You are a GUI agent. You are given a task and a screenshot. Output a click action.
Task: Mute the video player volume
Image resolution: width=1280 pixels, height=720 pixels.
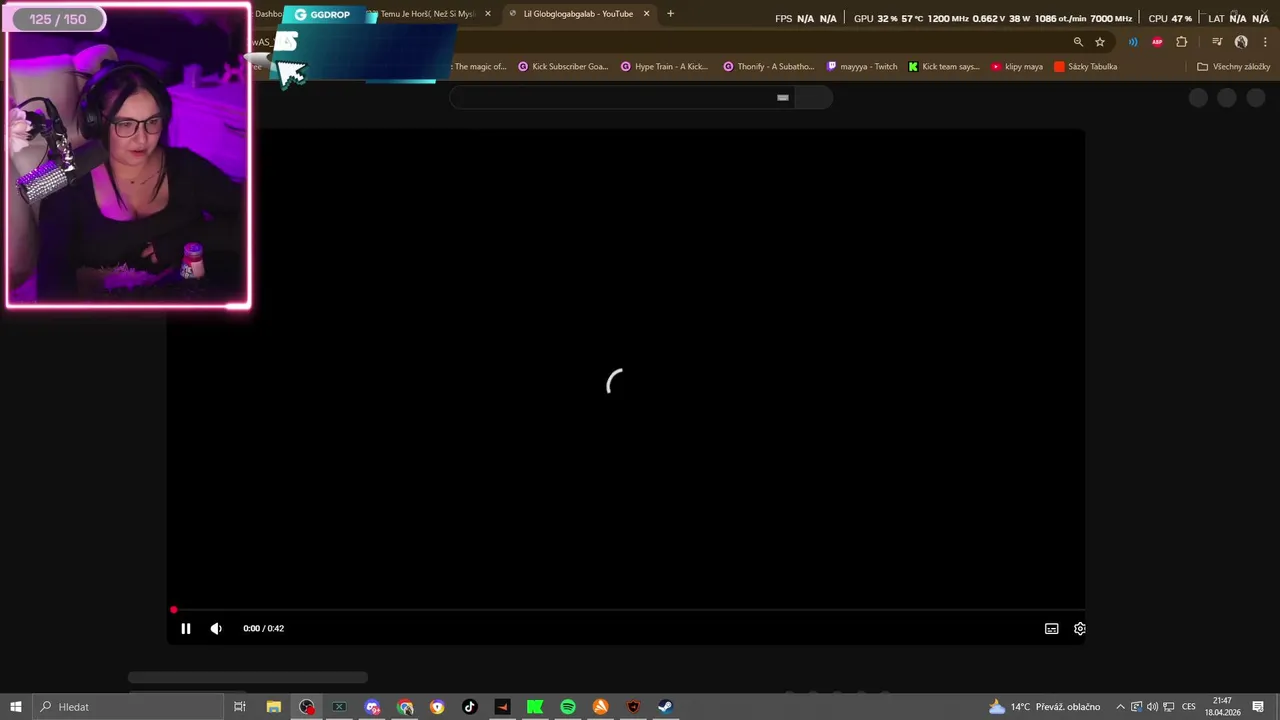pyautogui.click(x=216, y=628)
